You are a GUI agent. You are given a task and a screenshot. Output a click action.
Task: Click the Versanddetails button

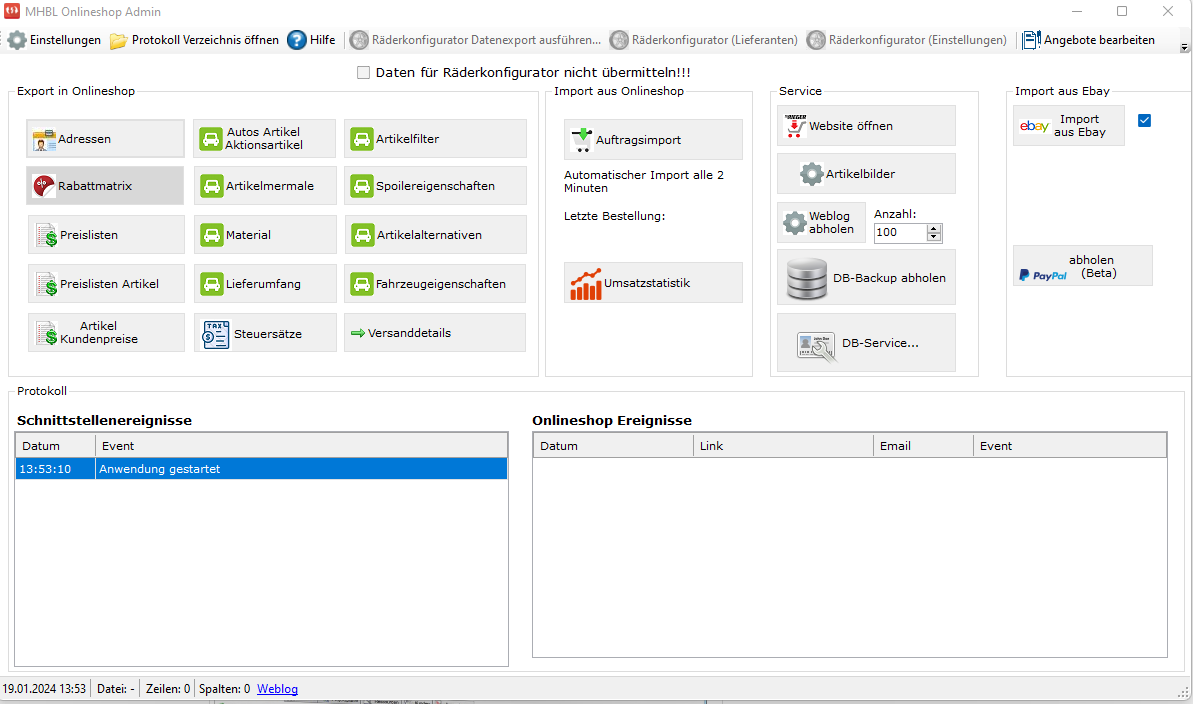(434, 333)
